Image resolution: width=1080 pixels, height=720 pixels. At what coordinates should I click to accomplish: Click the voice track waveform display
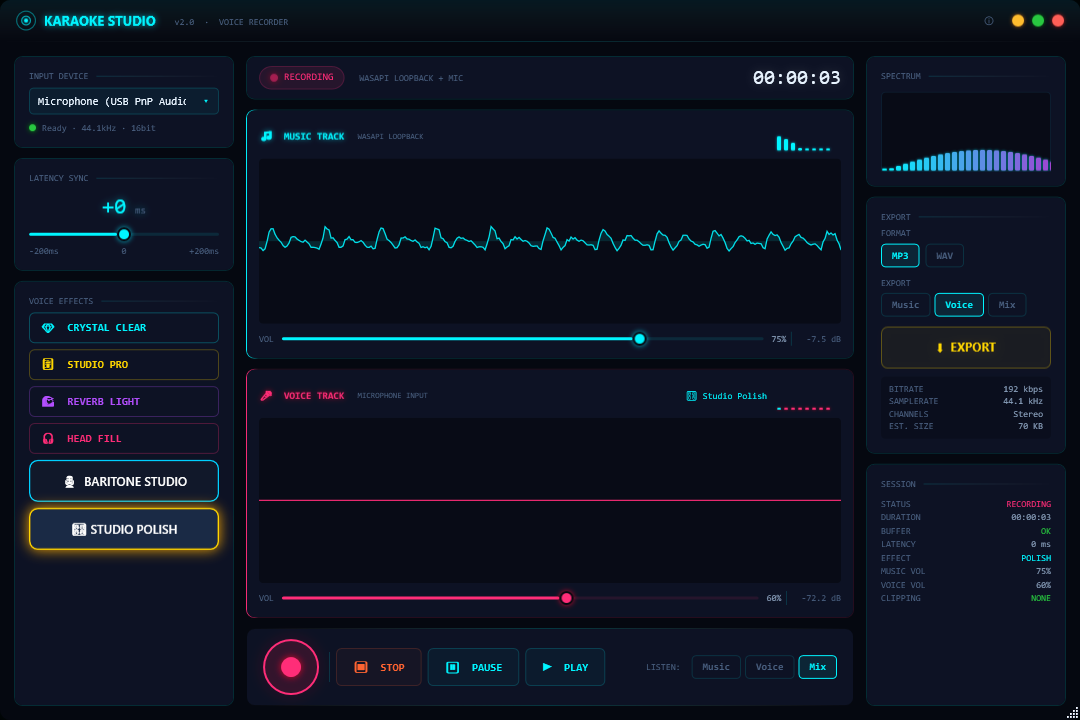(x=550, y=501)
